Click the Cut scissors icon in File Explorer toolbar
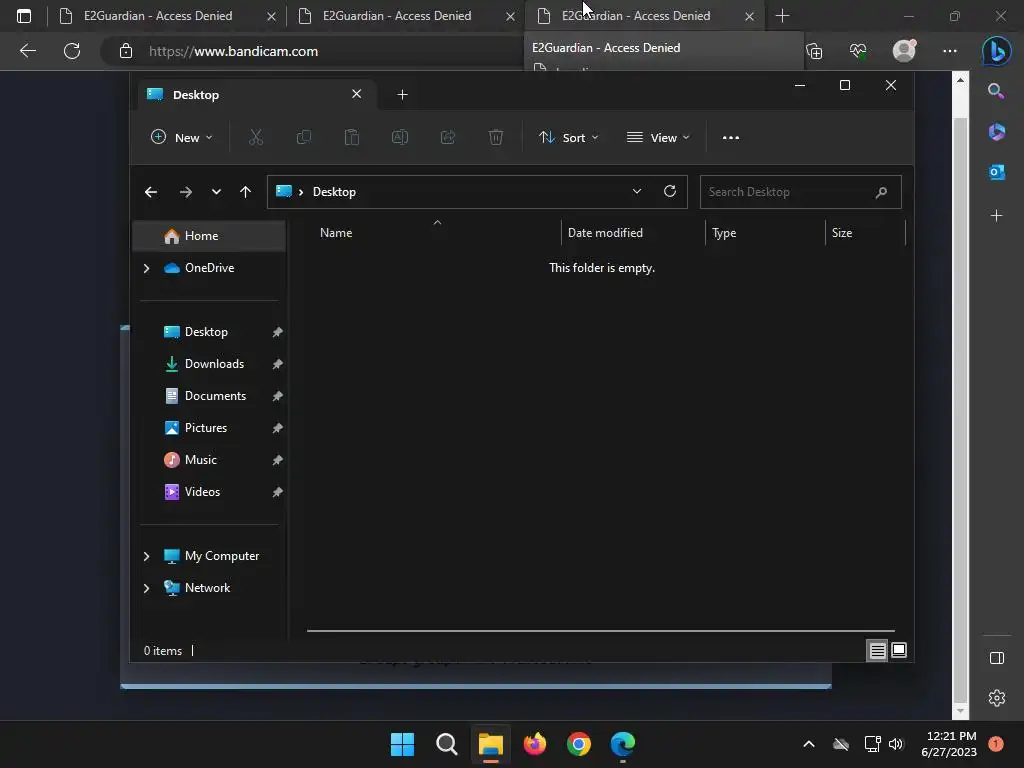 [256, 137]
